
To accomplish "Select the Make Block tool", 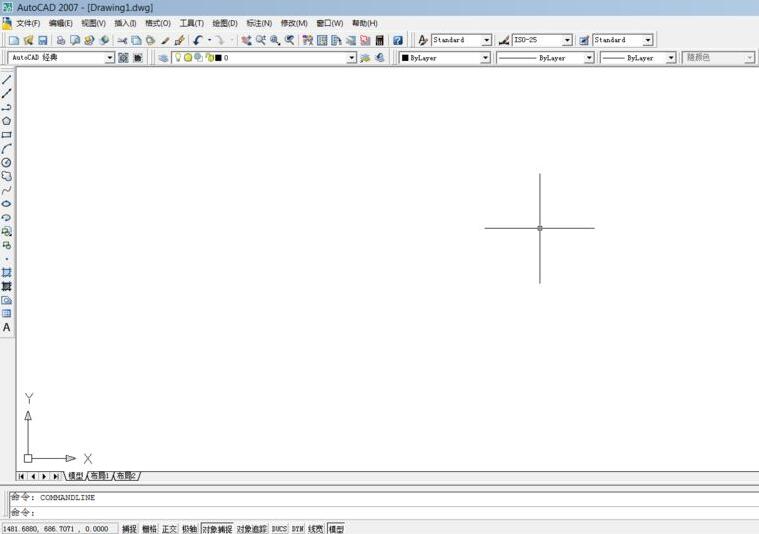I will coord(7,245).
